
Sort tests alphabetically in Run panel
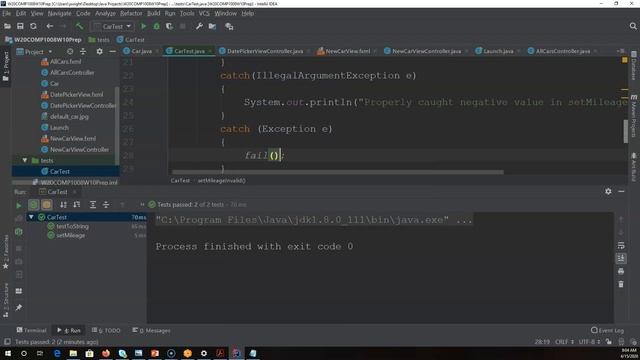point(63,204)
